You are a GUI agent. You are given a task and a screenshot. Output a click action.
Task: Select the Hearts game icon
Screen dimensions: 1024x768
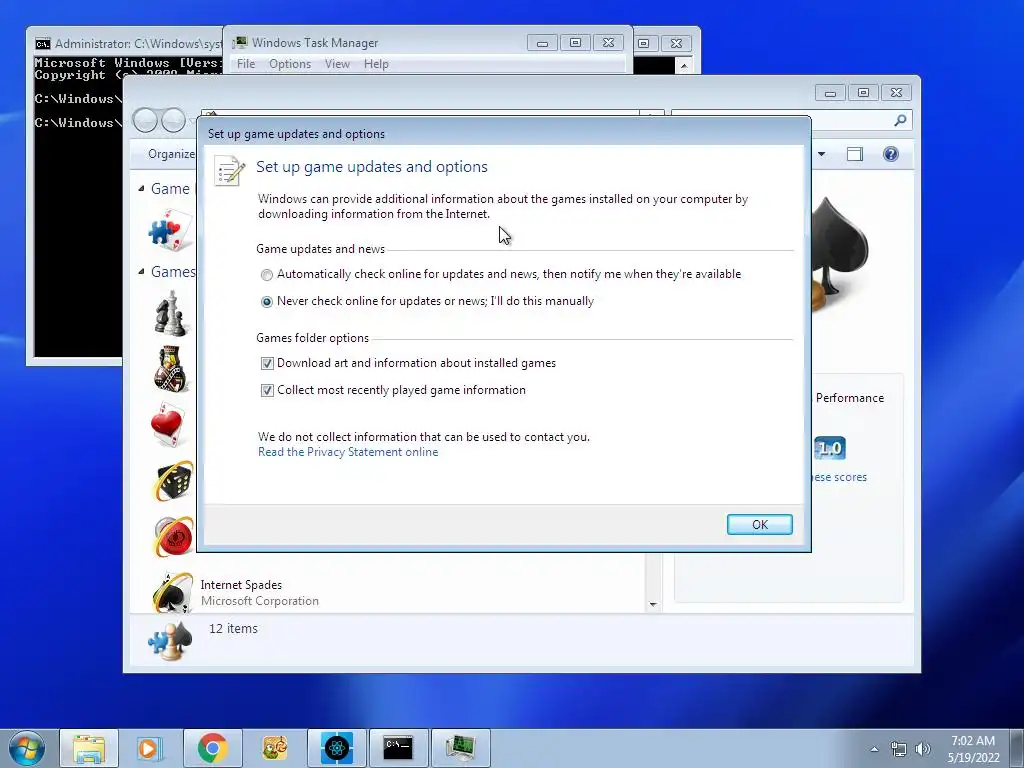(x=168, y=425)
